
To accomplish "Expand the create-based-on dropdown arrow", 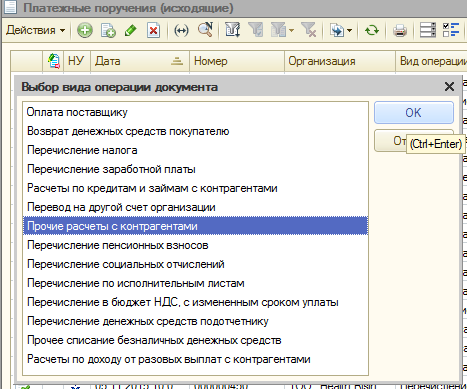I will coord(349,31).
